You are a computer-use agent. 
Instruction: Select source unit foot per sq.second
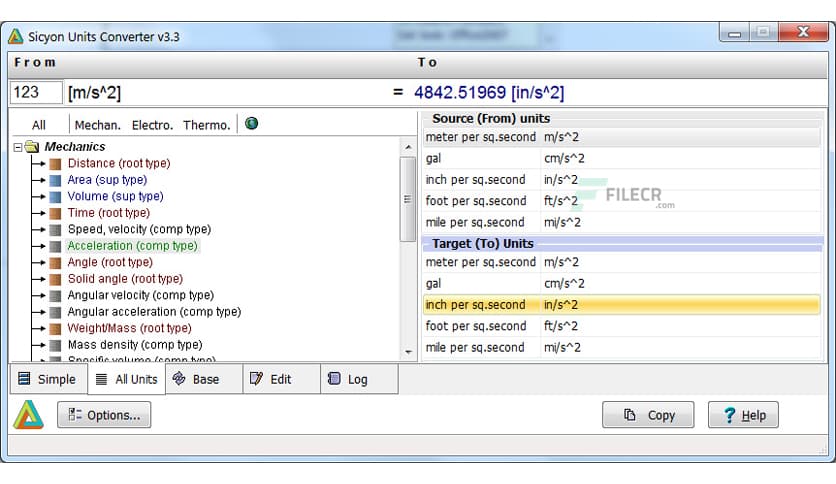pyautogui.click(x=622, y=201)
